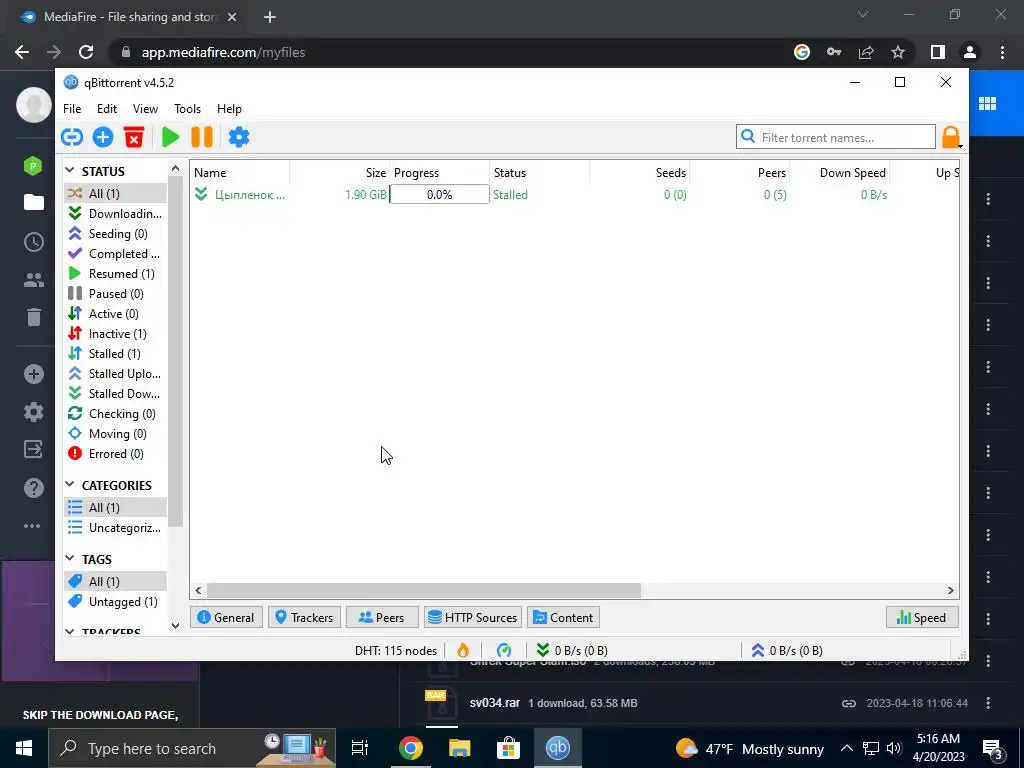
Task: Switch to the Trackers tab
Action: pyautogui.click(x=304, y=617)
